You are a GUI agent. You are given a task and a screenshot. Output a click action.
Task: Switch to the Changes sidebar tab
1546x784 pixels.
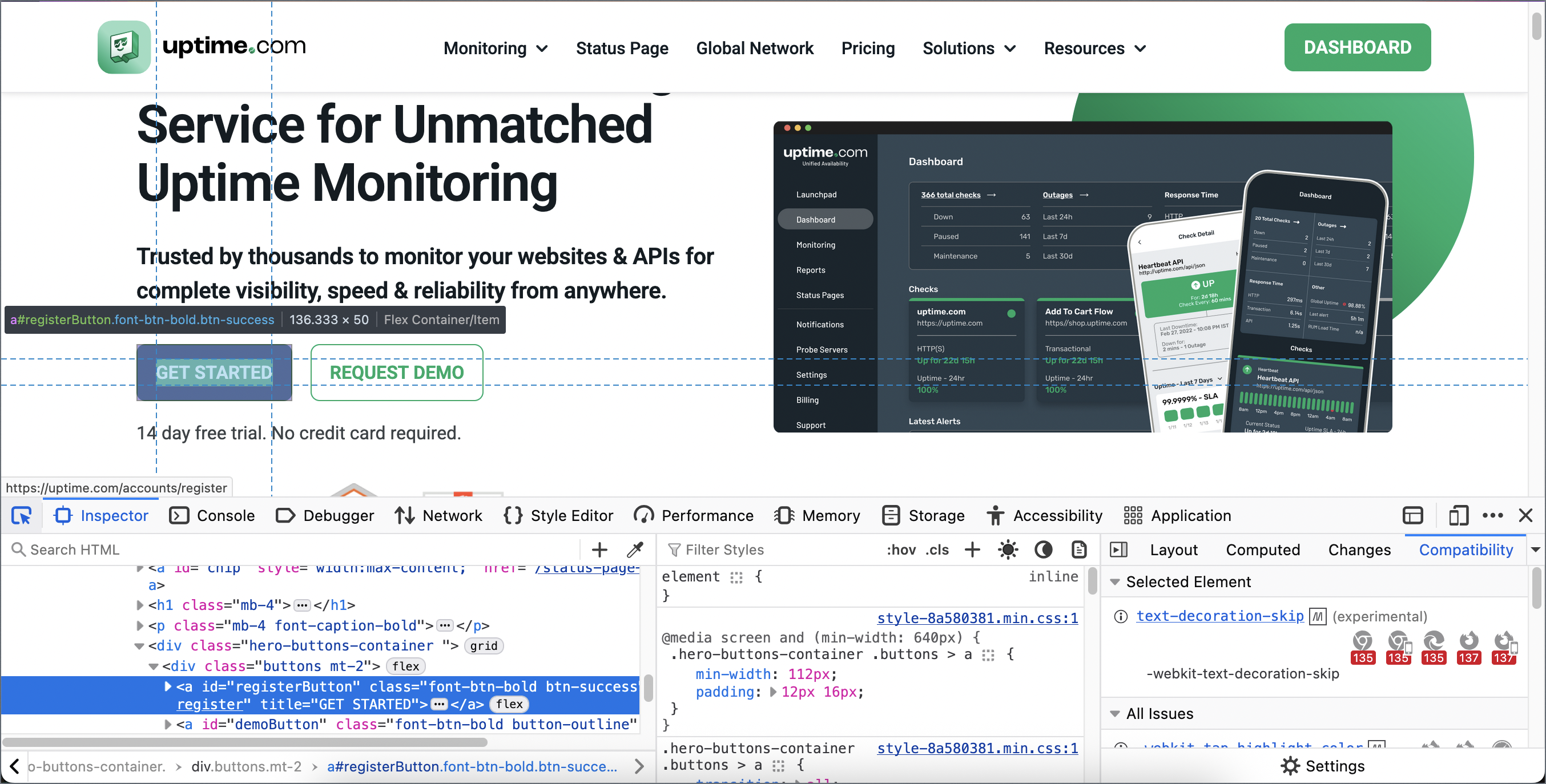click(1359, 549)
